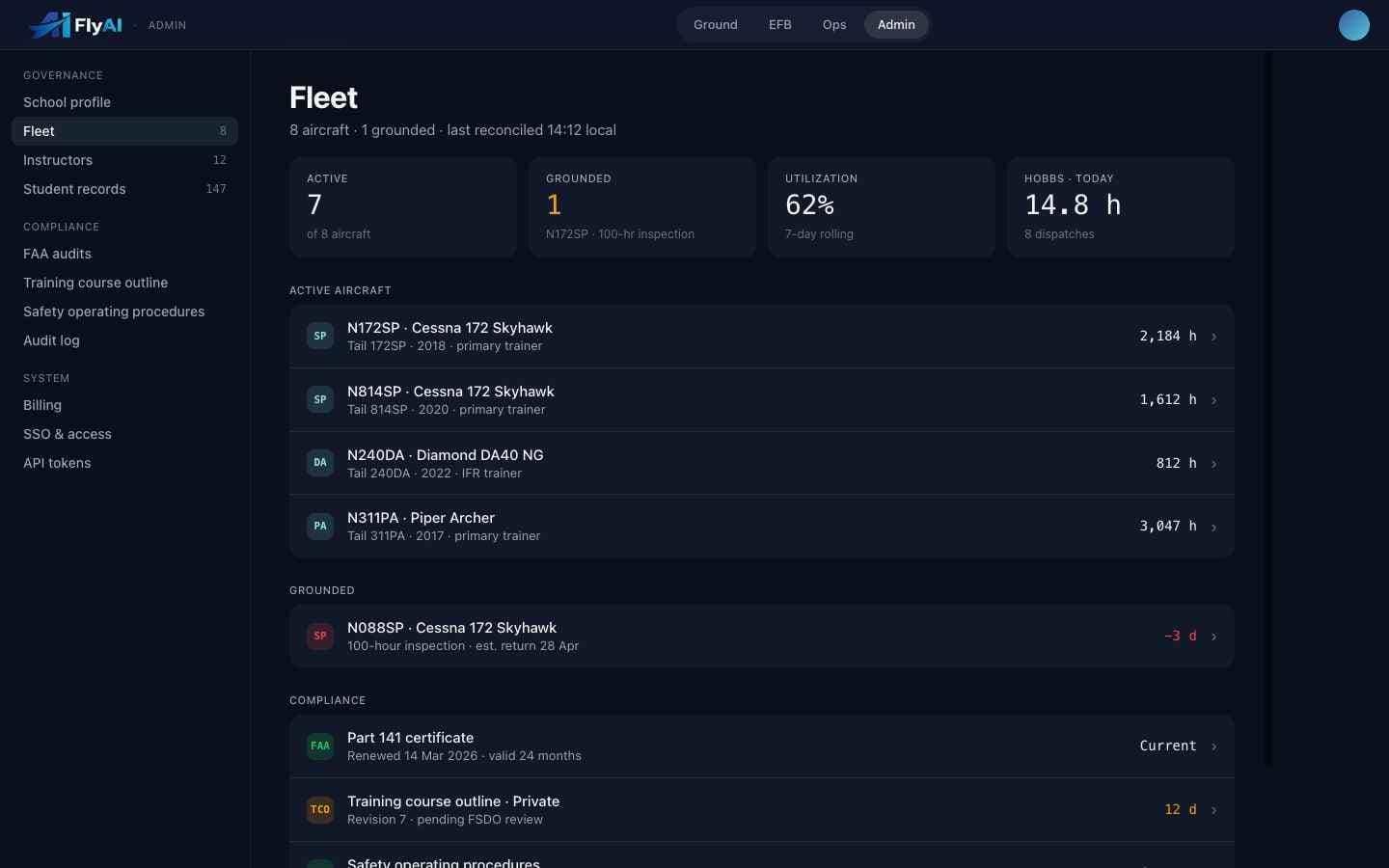The height and width of the screenshot is (868, 1389).
Task: Open SSO & access settings
Action: pyautogui.click(x=124, y=434)
